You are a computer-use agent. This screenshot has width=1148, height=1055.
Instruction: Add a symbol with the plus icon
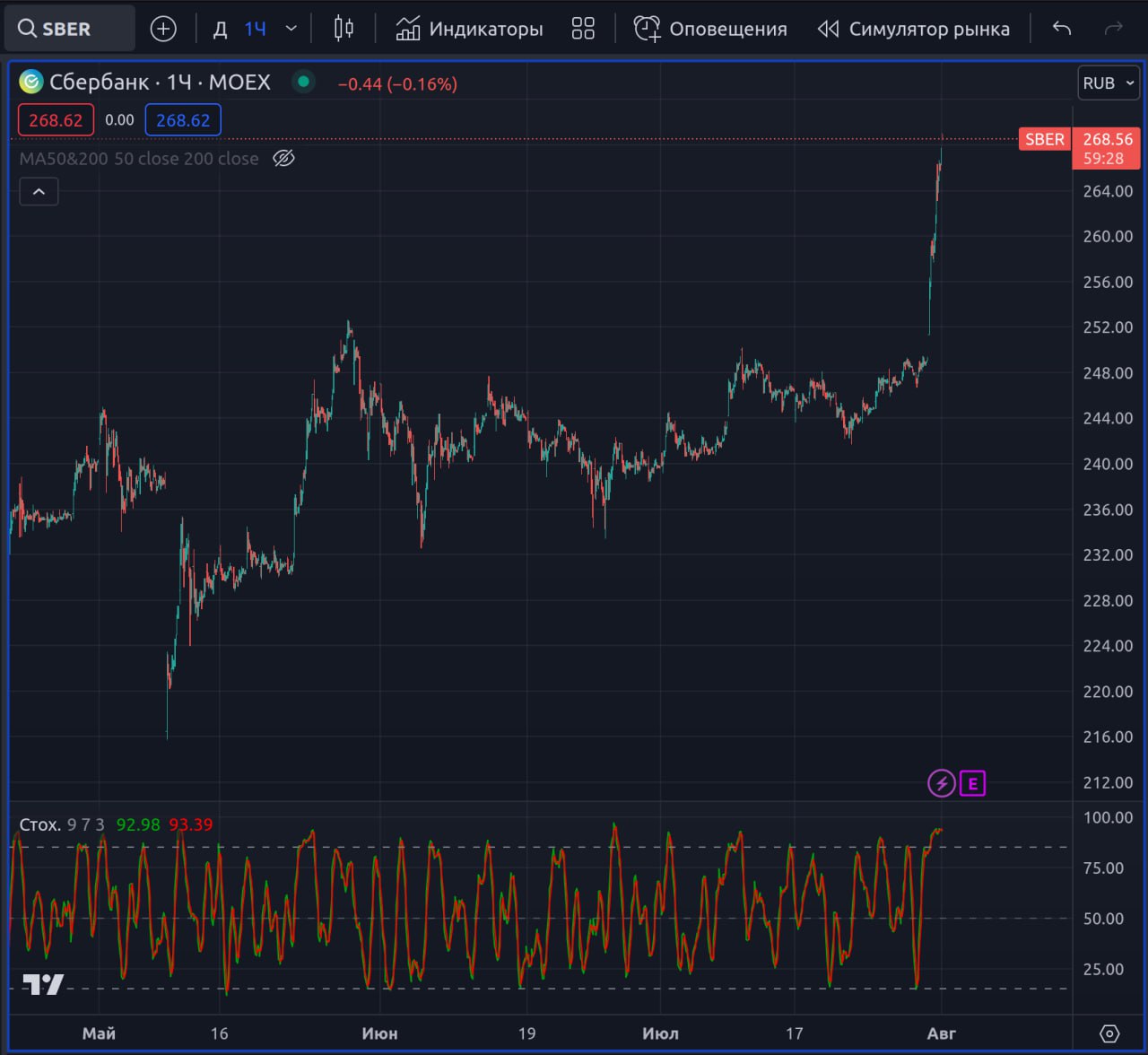pyautogui.click(x=163, y=29)
